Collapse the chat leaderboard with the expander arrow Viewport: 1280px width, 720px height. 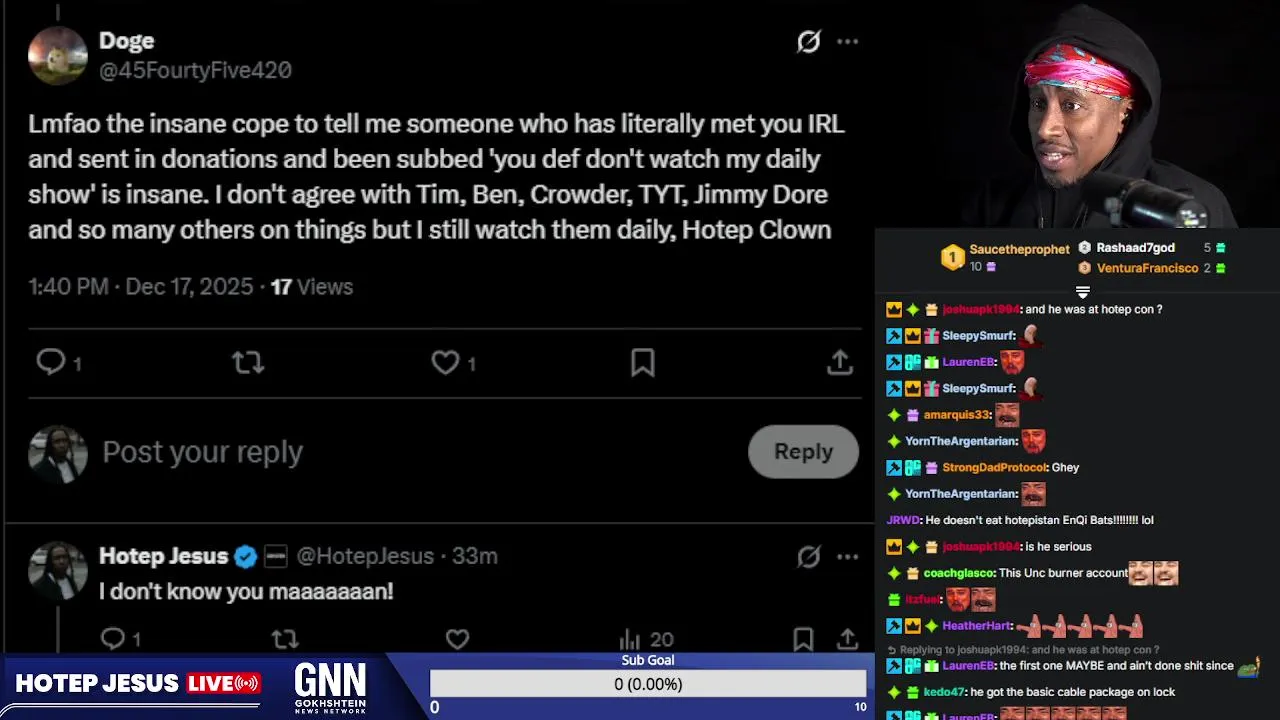point(1082,291)
